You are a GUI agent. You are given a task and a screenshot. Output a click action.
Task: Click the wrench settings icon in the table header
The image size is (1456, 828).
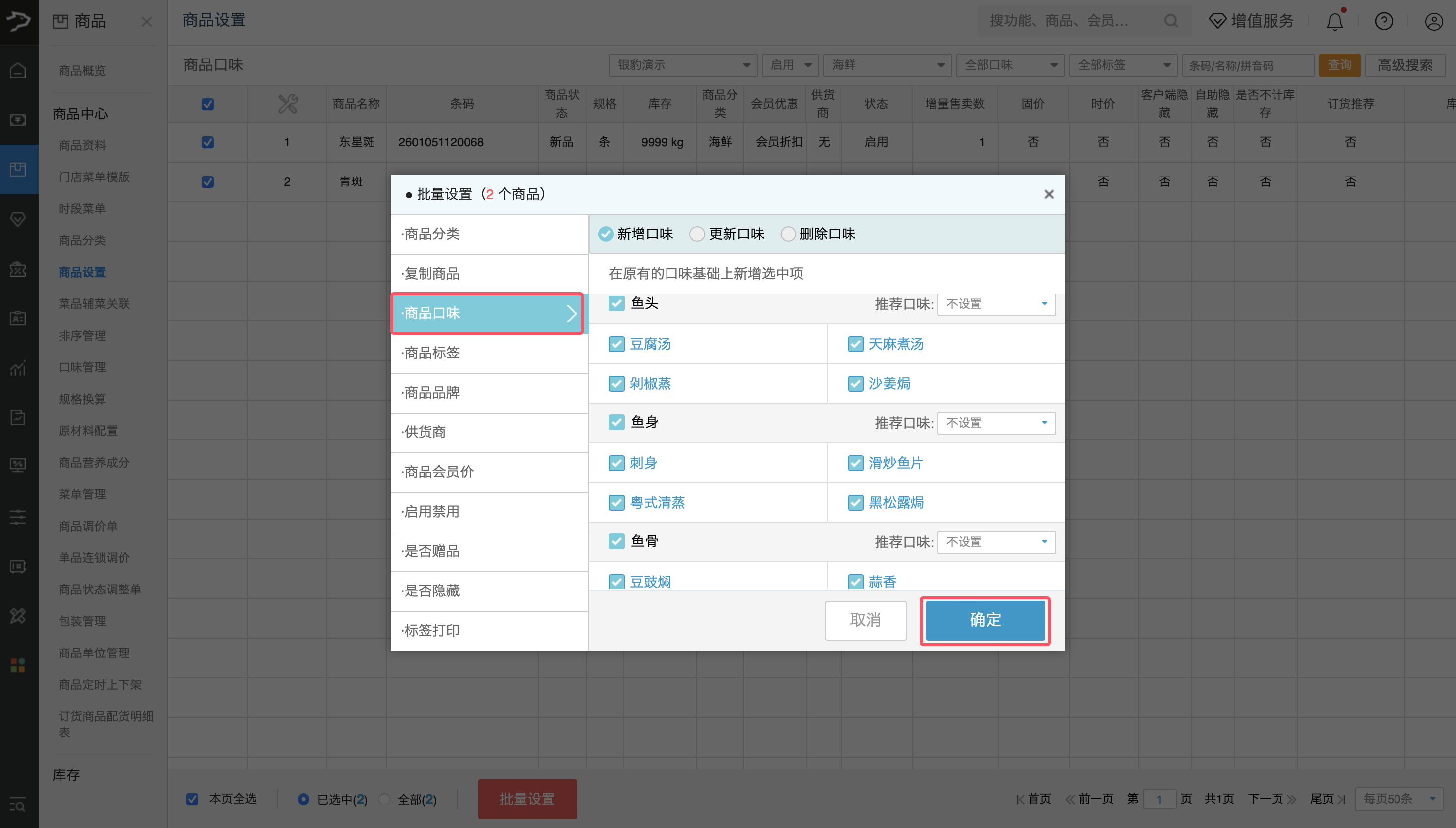pyautogui.click(x=287, y=104)
